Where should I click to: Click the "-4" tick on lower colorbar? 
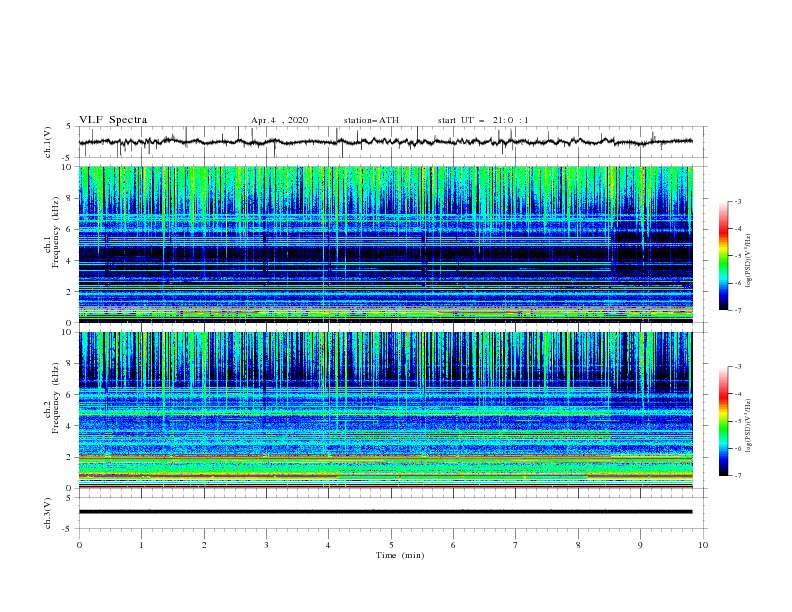[x=738, y=394]
